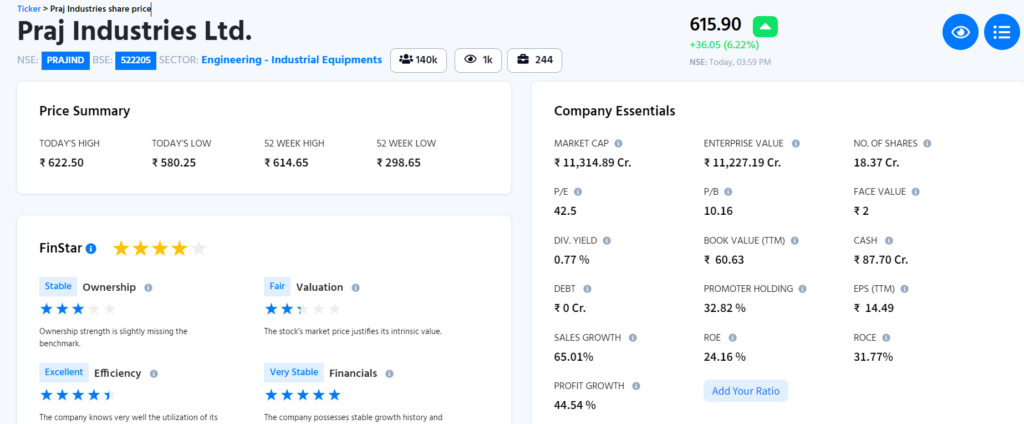Image resolution: width=1024 pixels, height=424 pixels.
Task: Click the +36.05 (6.22%) change text
Action: [724, 45]
